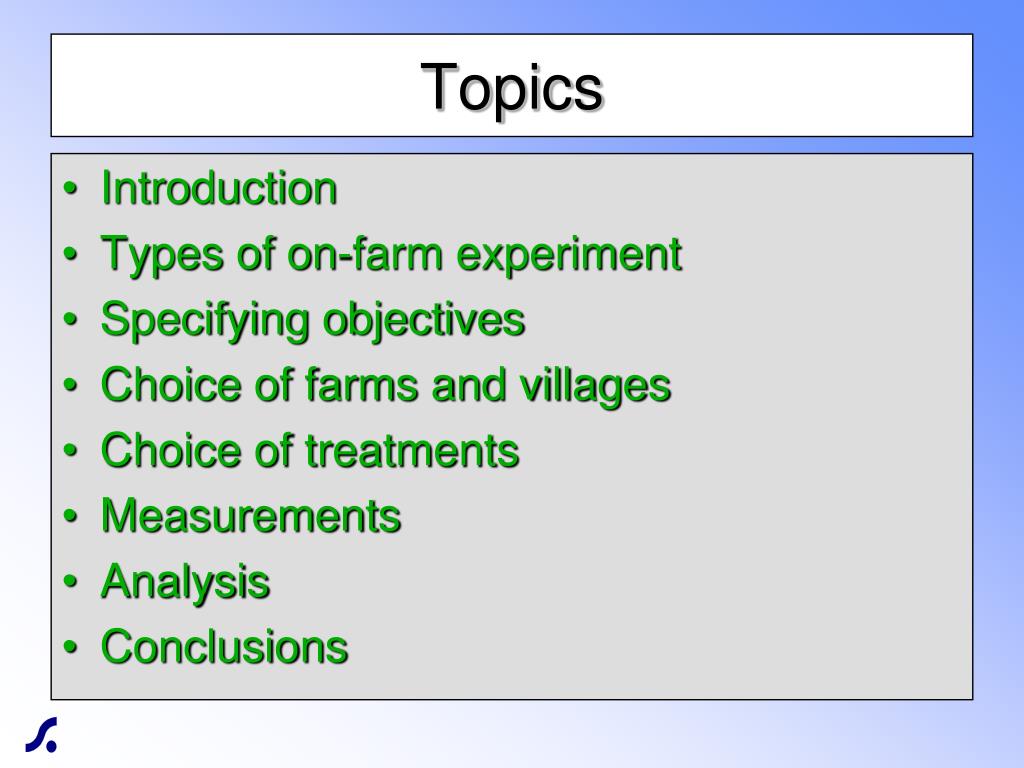Click the bullet dot before Specifying objectives

click(x=71, y=320)
